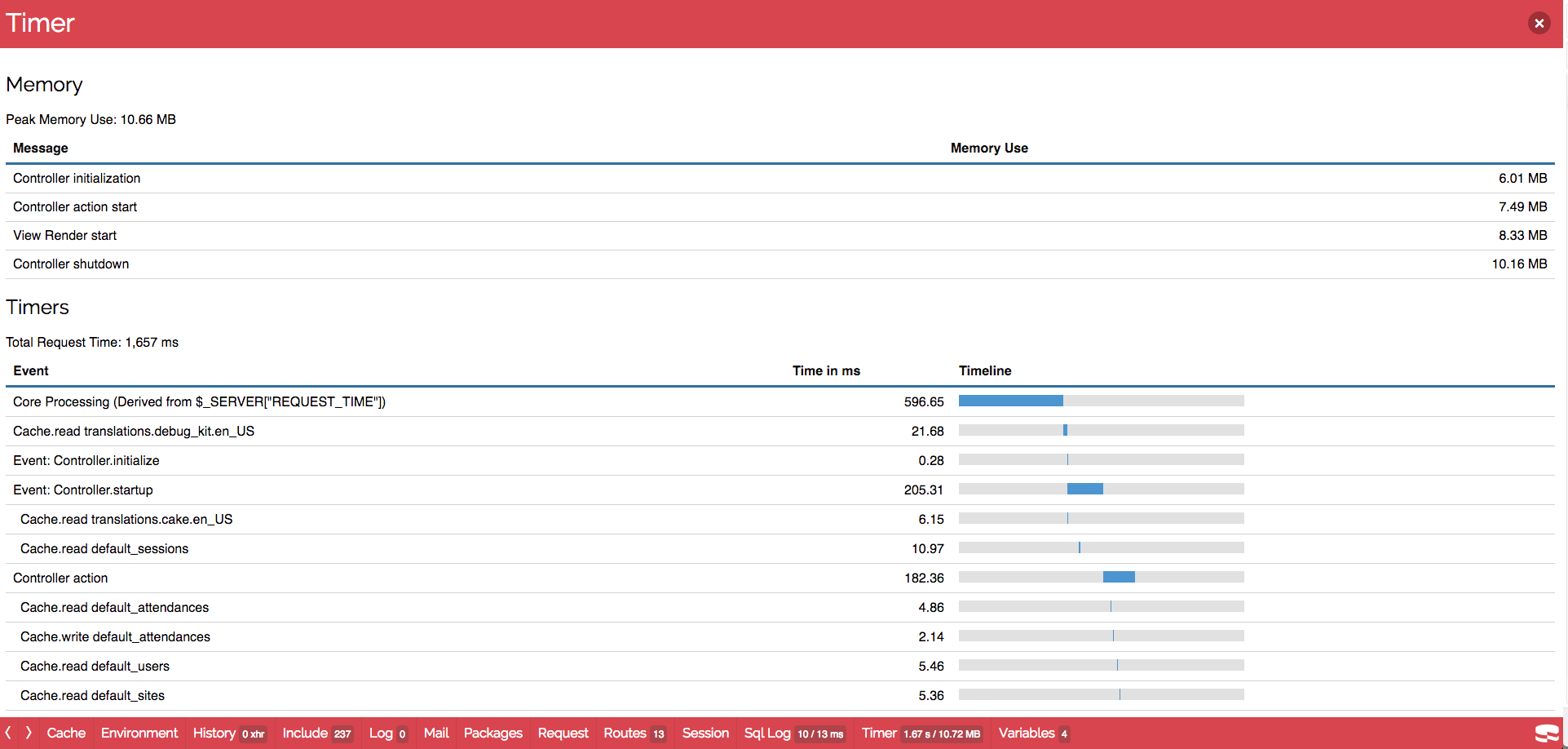Open the Sql Log panel

[x=767, y=733]
